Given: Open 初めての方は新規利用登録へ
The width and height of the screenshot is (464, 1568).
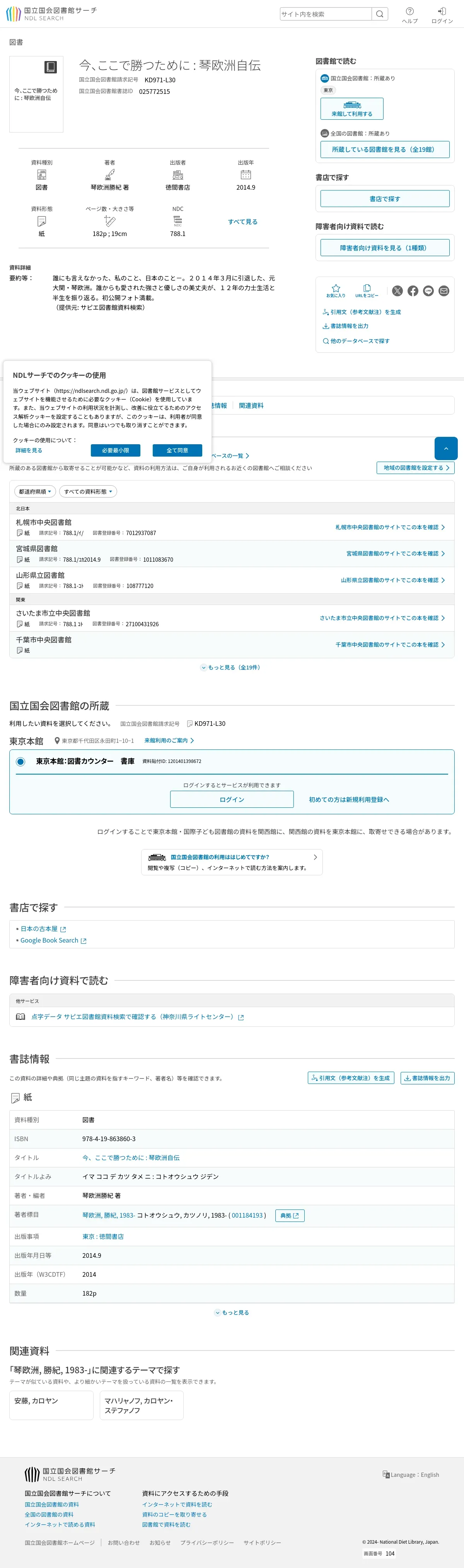Looking at the screenshot, I should (x=349, y=800).
